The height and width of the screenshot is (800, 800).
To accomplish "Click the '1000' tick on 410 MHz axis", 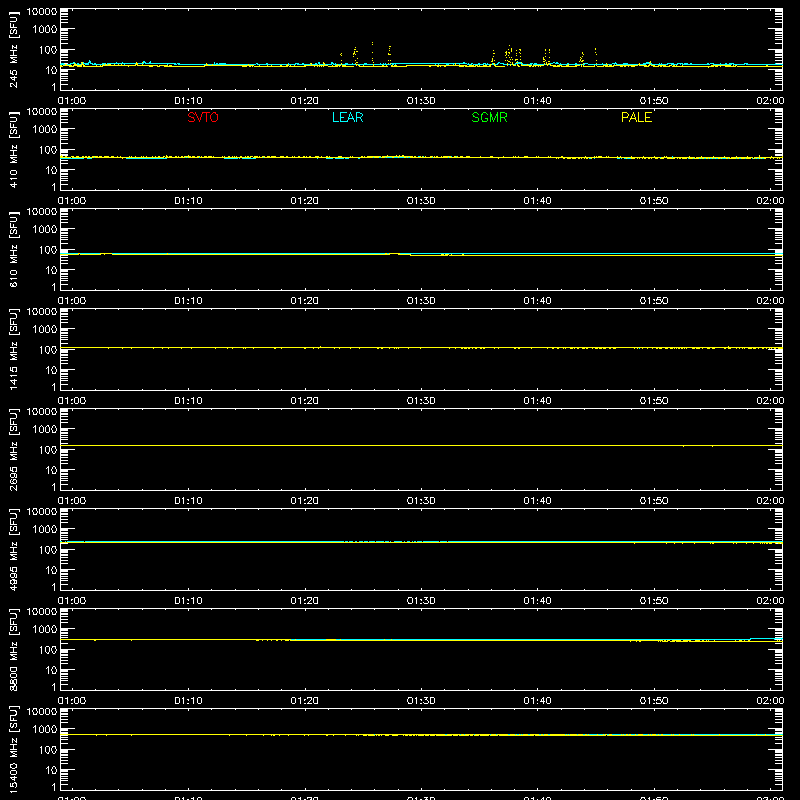I will tap(45, 130).
